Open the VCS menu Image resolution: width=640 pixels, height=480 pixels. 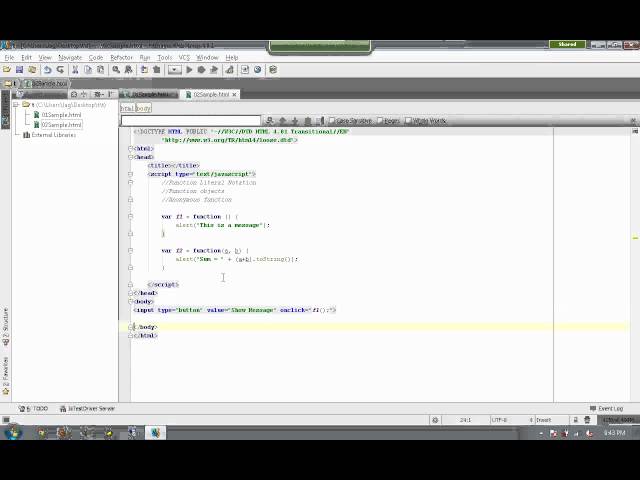184,58
